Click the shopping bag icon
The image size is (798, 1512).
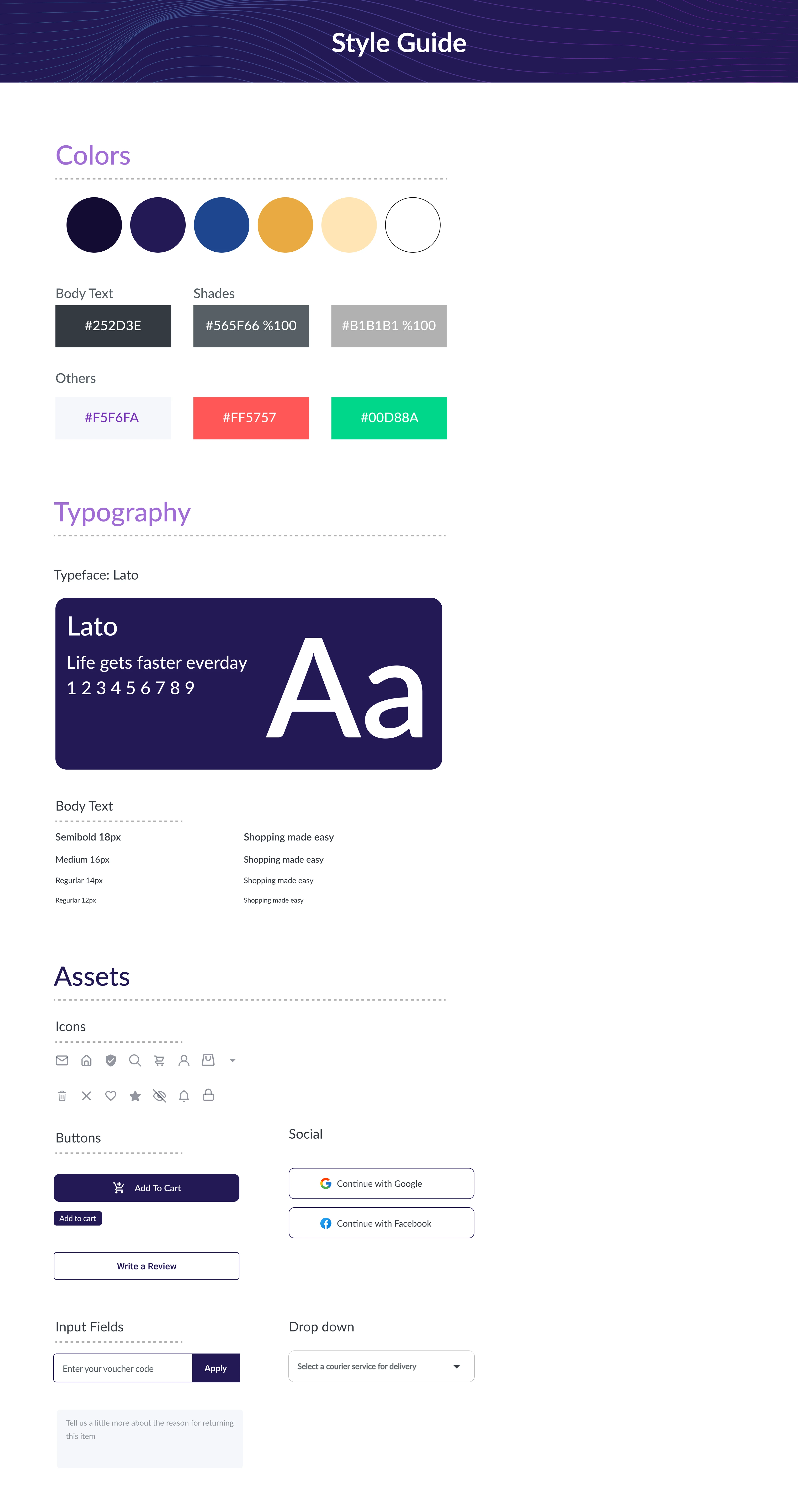(208, 1059)
